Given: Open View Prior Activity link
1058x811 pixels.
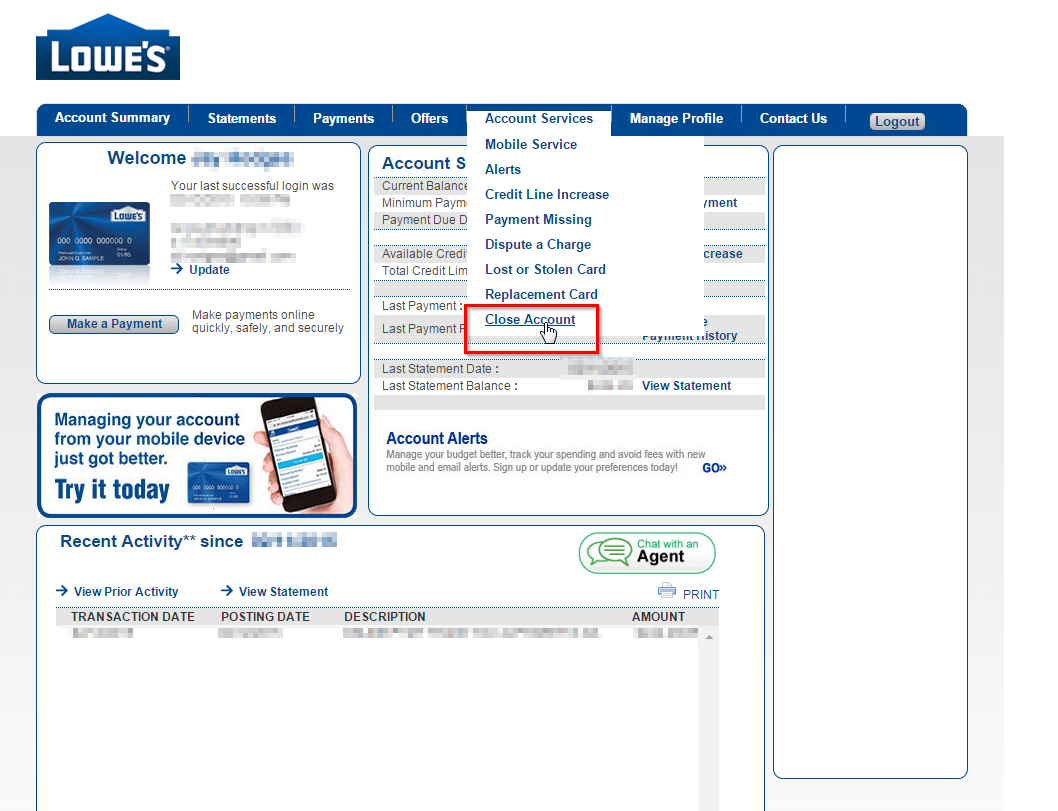Looking at the screenshot, I should [x=117, y=591].
